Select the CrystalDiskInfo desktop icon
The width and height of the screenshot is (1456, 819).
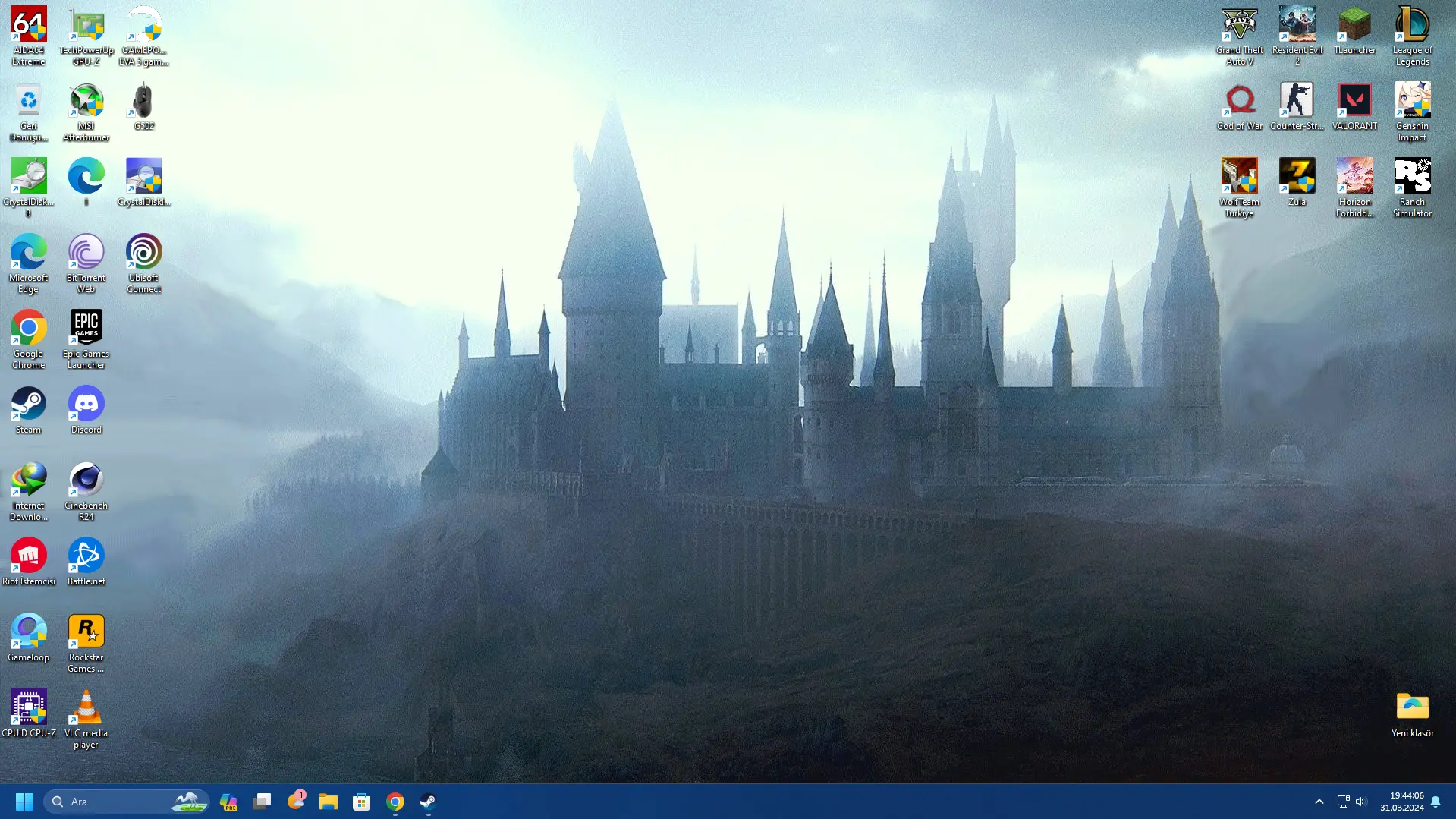pyautogui.click(x=144, y=183)
